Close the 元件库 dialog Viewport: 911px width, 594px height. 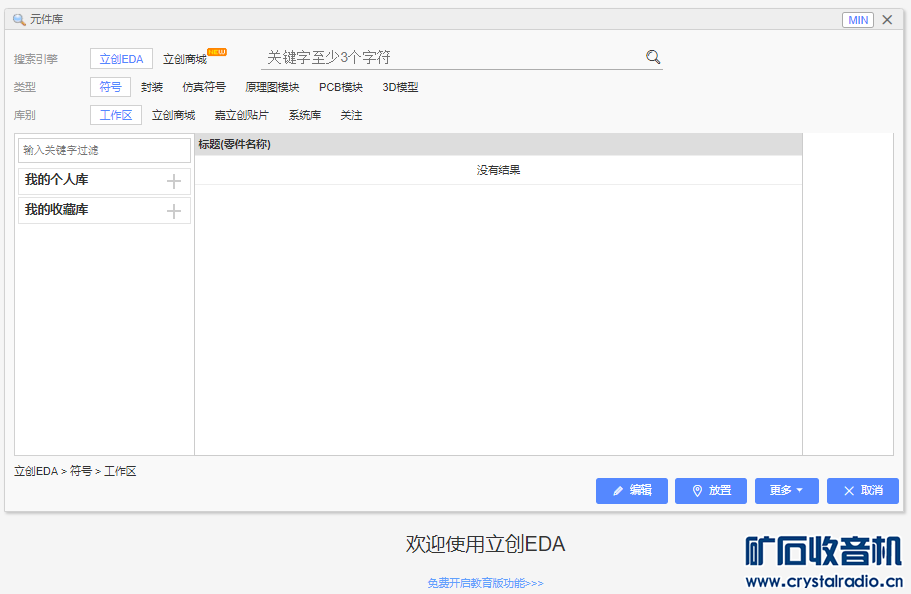[x=887, y=20]
